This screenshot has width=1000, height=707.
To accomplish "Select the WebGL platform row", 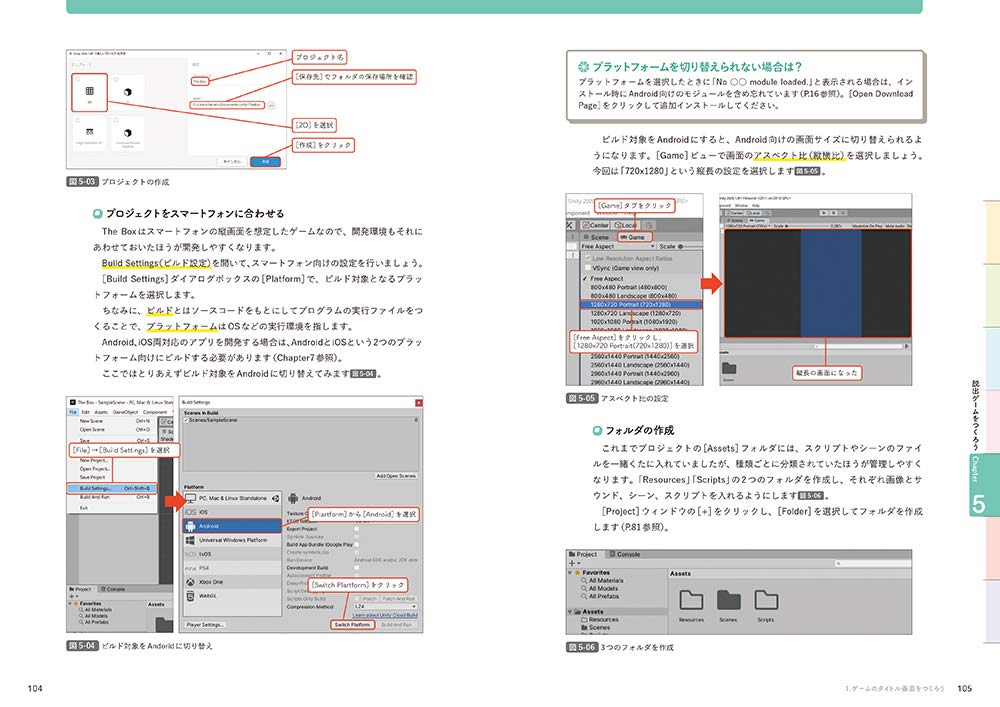I will [232, 596].
